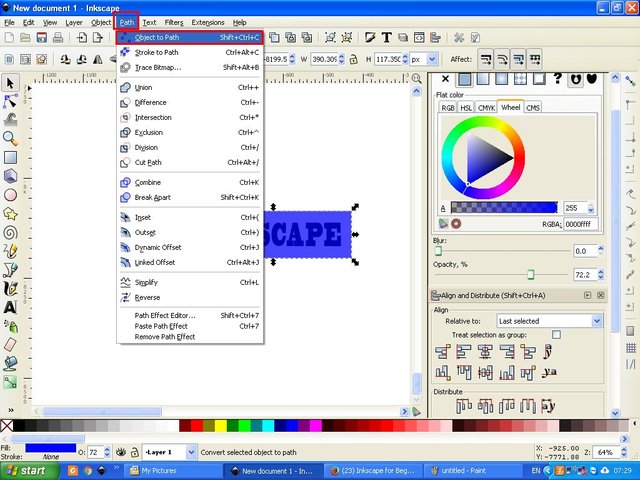Click the RGBA hex input field
The width and height of the screenshot is (640, 480).
pos(581,224)
